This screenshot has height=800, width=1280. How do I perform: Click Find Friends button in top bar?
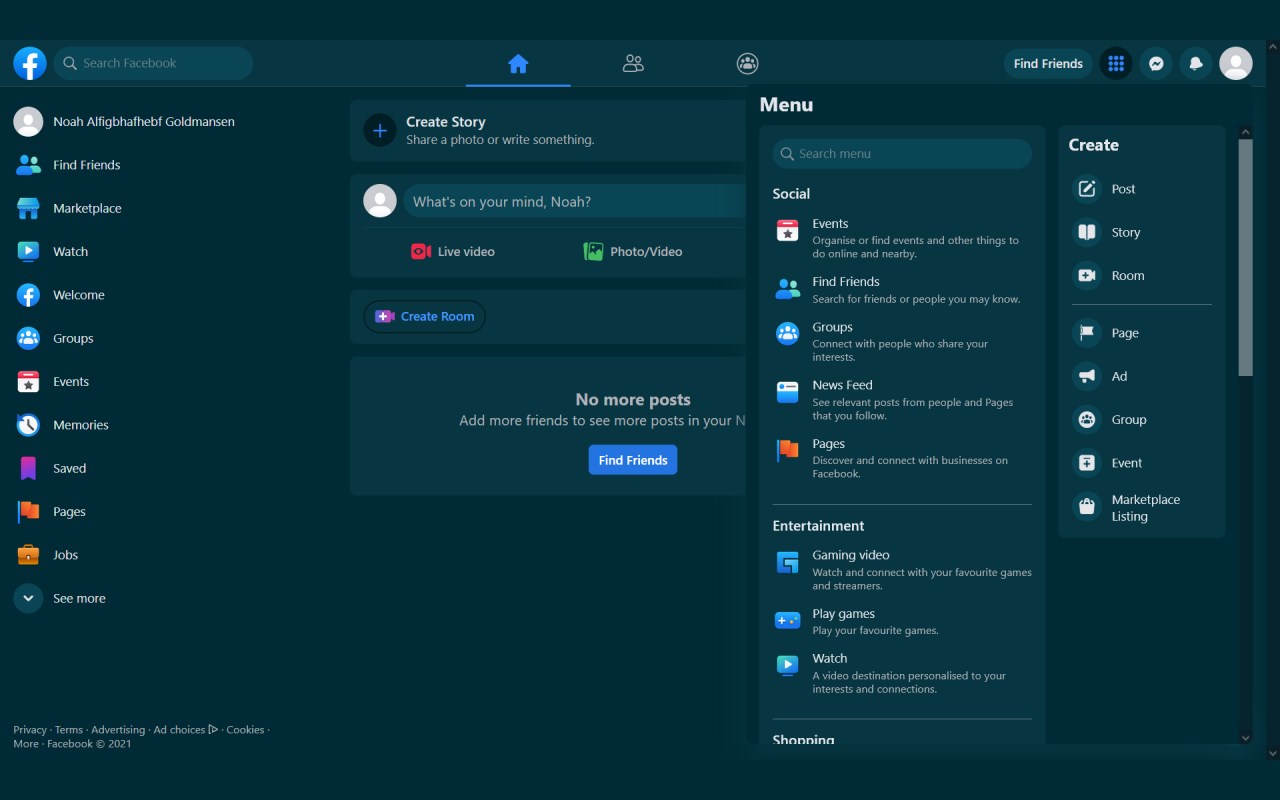(x=1048, y=63)
